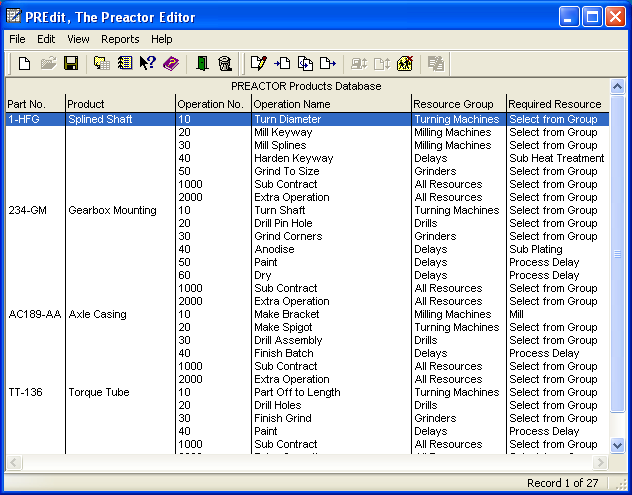The height and width of the screenshot is (495, 632).
Task: Select the Turn Shaft operation
Action: pyautogui.click(x=280, y=210)
